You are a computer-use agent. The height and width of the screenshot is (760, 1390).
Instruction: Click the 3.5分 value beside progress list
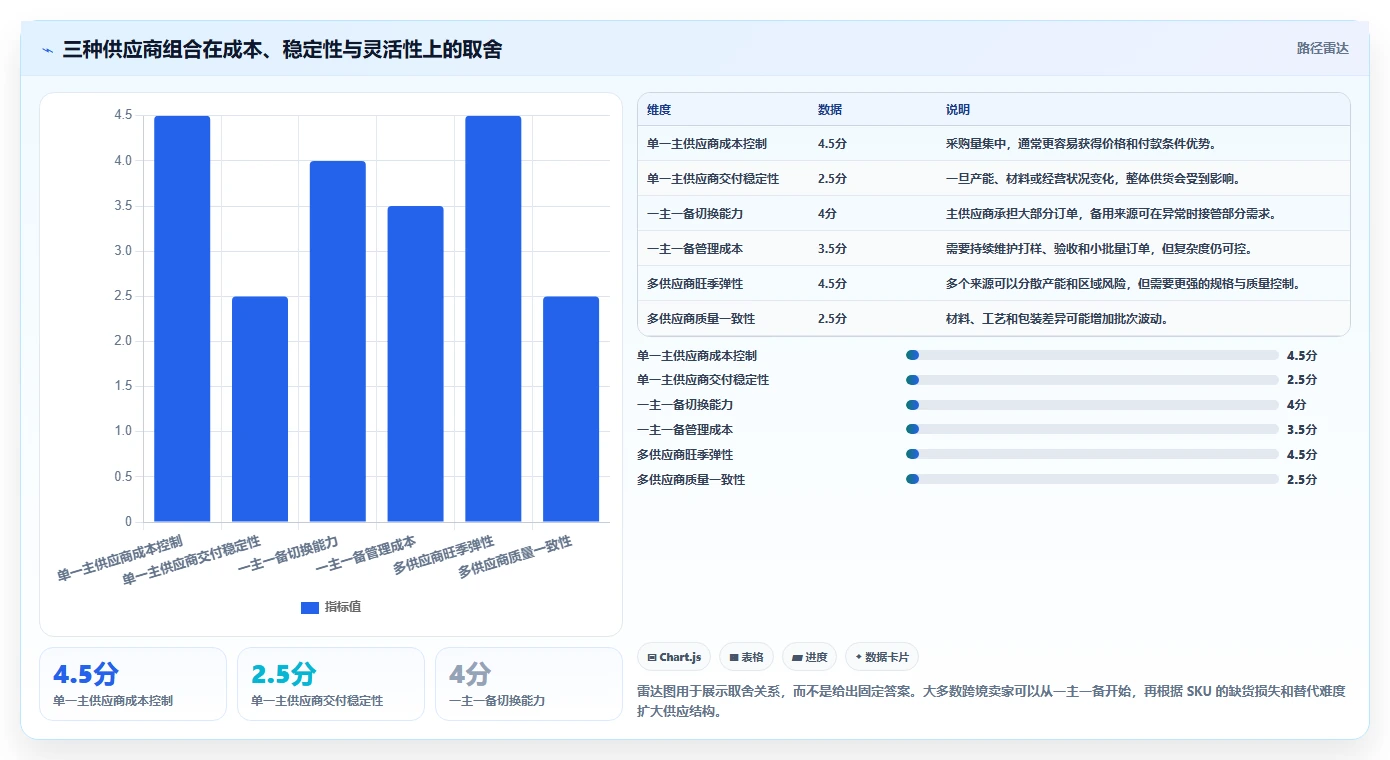[1302, 430]
